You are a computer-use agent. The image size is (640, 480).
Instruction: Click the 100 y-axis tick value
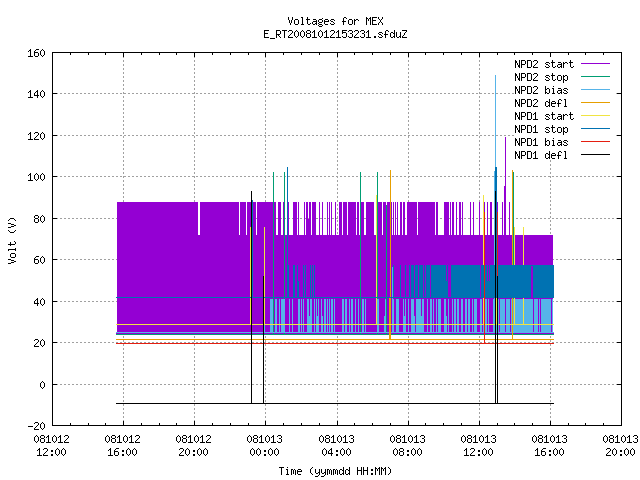click(36, 177)
